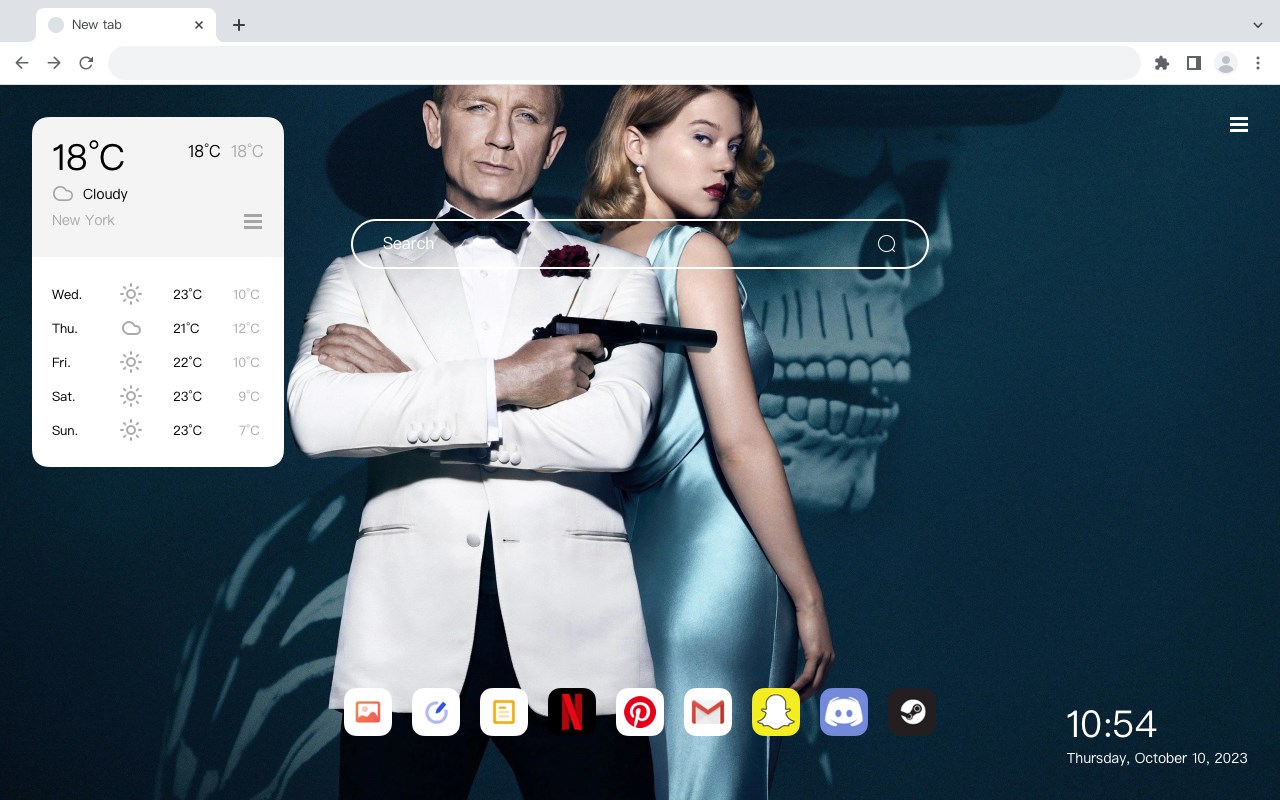Open the page hamburger menu at top right
Screen dimensions: 1280x800
[x=1239, y=125]
